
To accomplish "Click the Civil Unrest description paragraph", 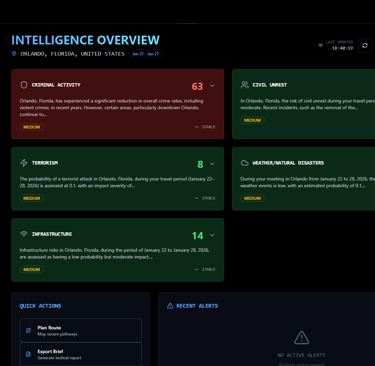I will [x=308, y=104].
